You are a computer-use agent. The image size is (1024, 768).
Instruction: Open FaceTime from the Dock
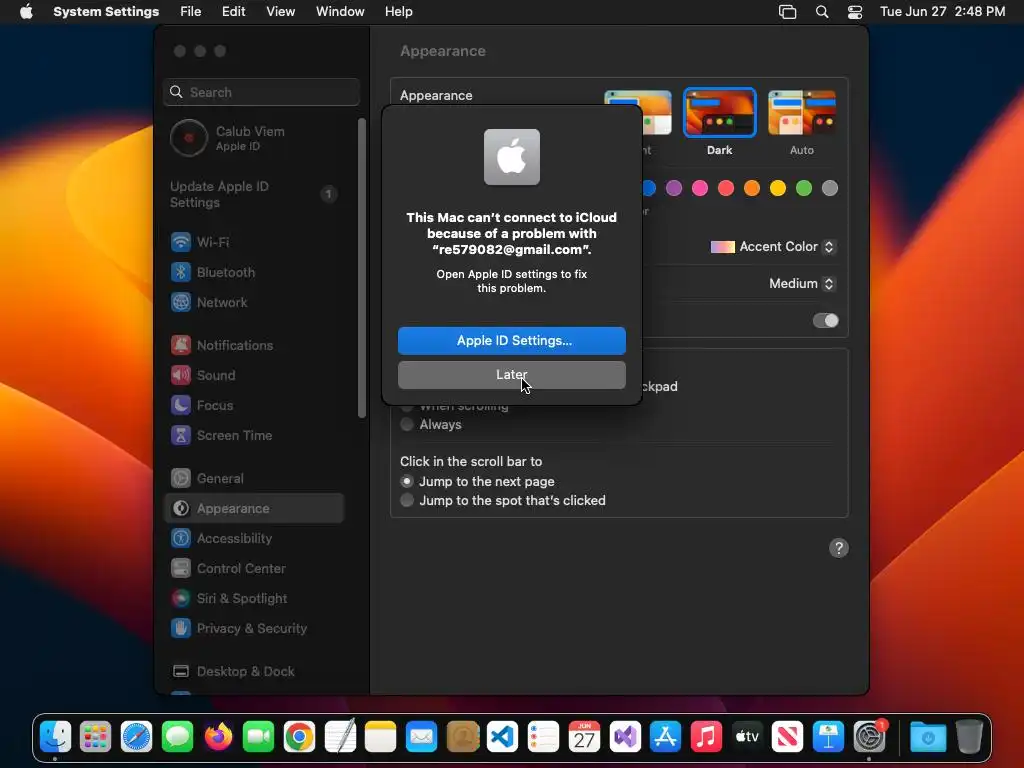[x=259, y=737]
